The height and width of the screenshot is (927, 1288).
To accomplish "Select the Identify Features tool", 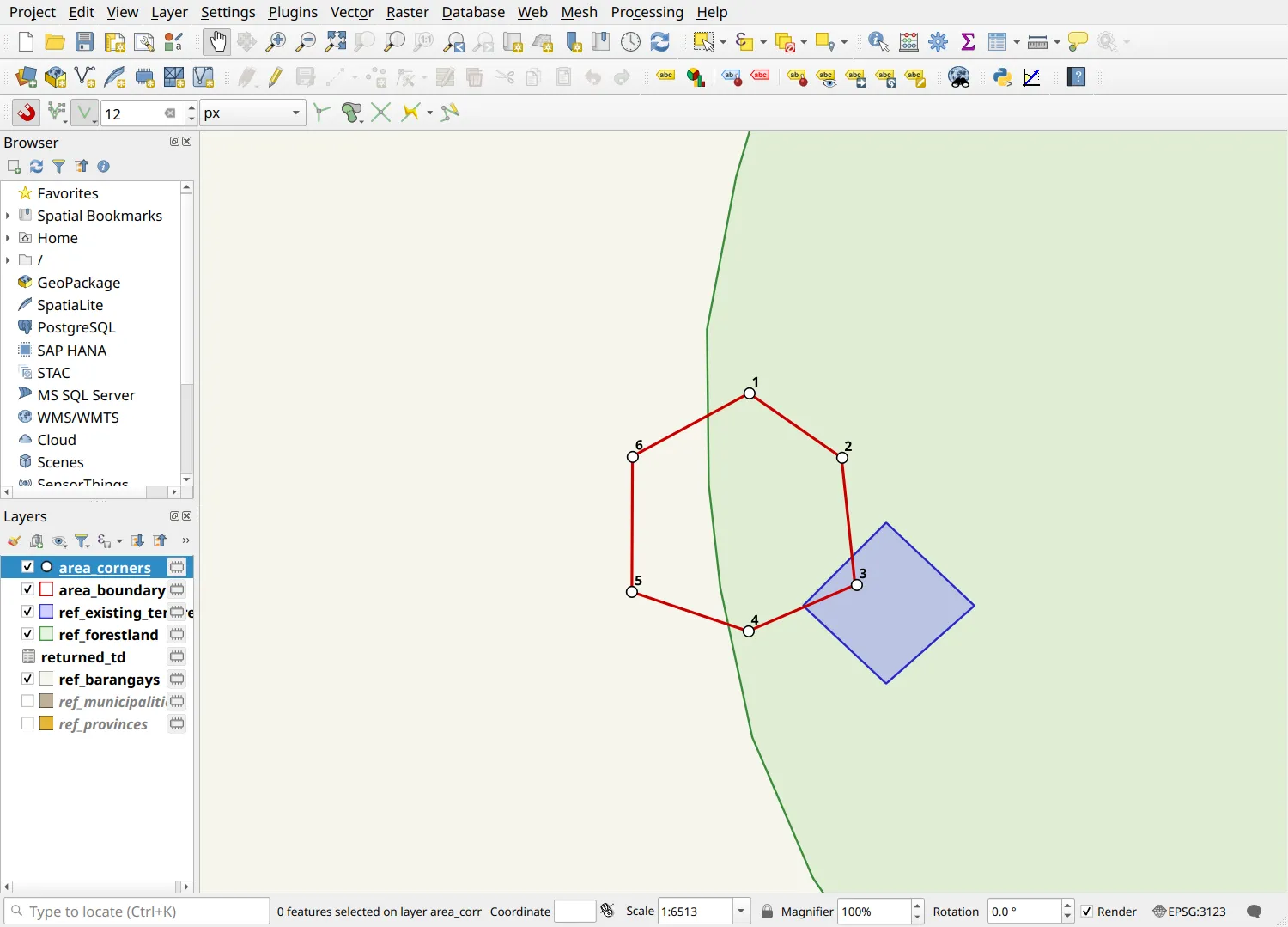I will tap(878, 41).
